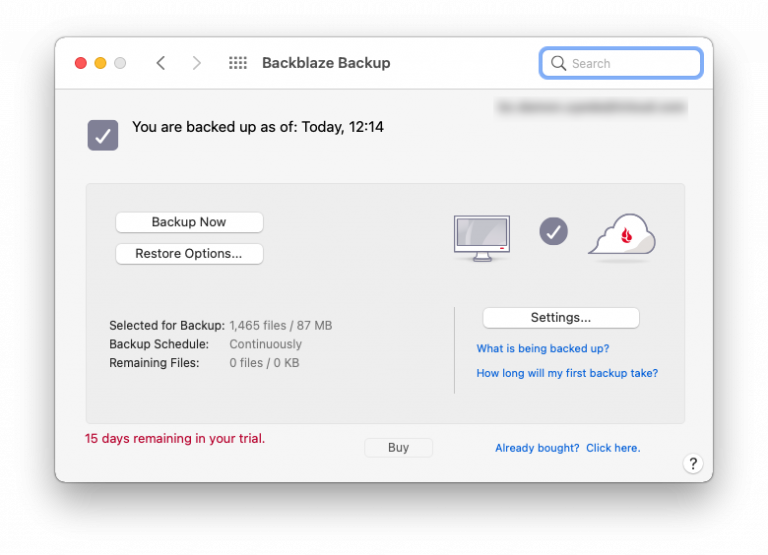Close the window with red button
Viewport: 768px width, 555px height.
(81, 63)
